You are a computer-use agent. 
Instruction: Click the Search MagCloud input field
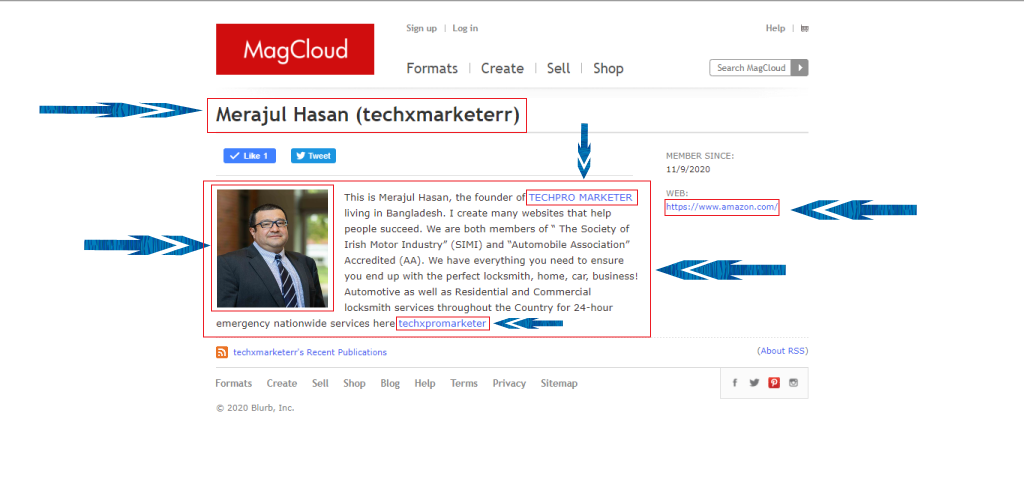click(750, 68)
